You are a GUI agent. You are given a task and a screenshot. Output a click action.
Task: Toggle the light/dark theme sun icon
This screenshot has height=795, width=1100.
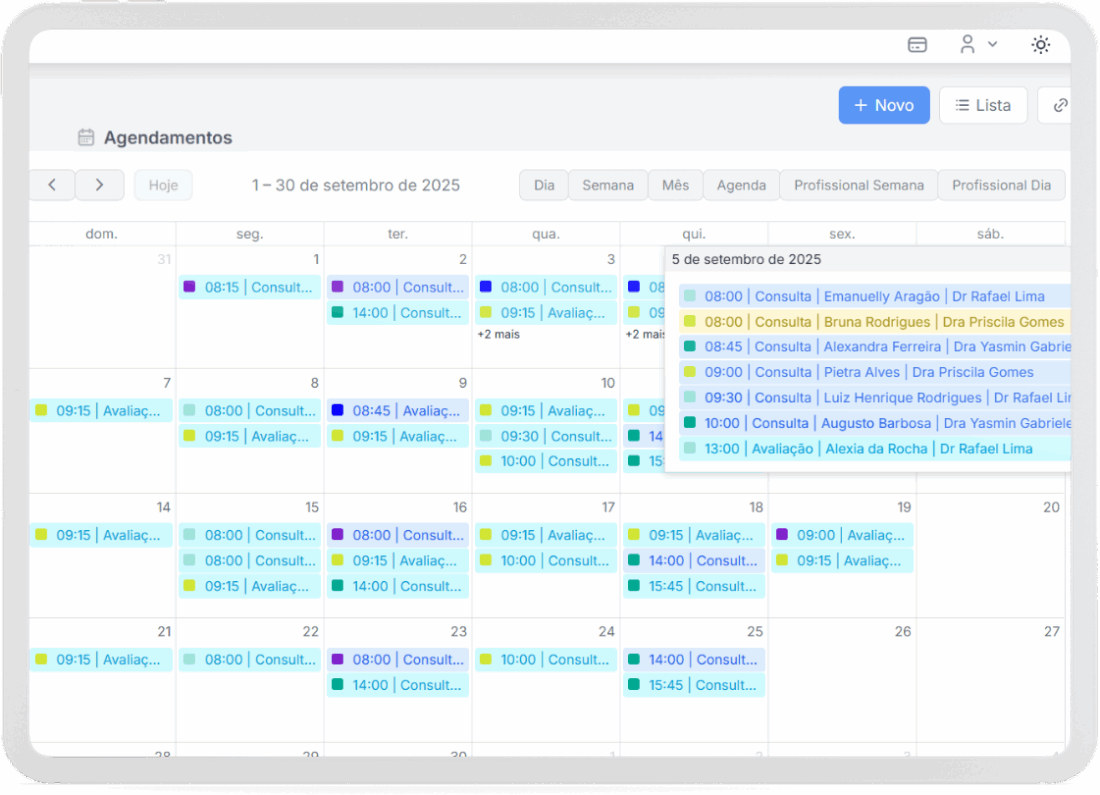pos(1041,45)
